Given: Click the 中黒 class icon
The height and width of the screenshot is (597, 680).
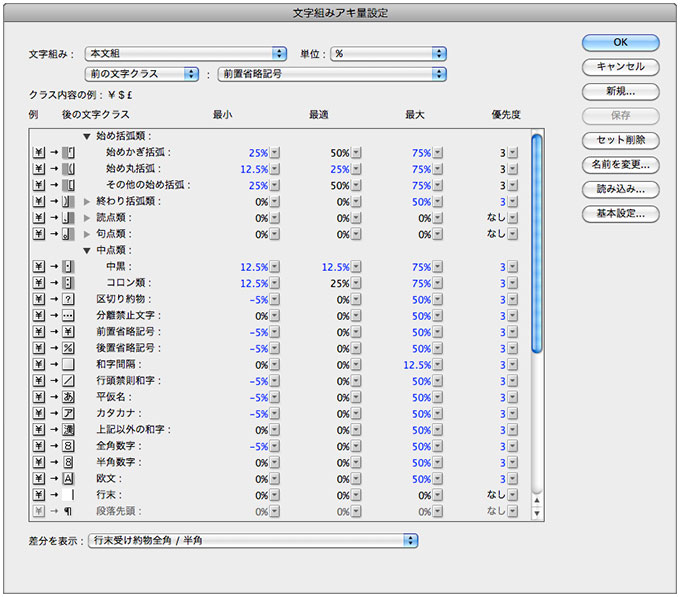Looking at the screenshot, I should (68, 267).
